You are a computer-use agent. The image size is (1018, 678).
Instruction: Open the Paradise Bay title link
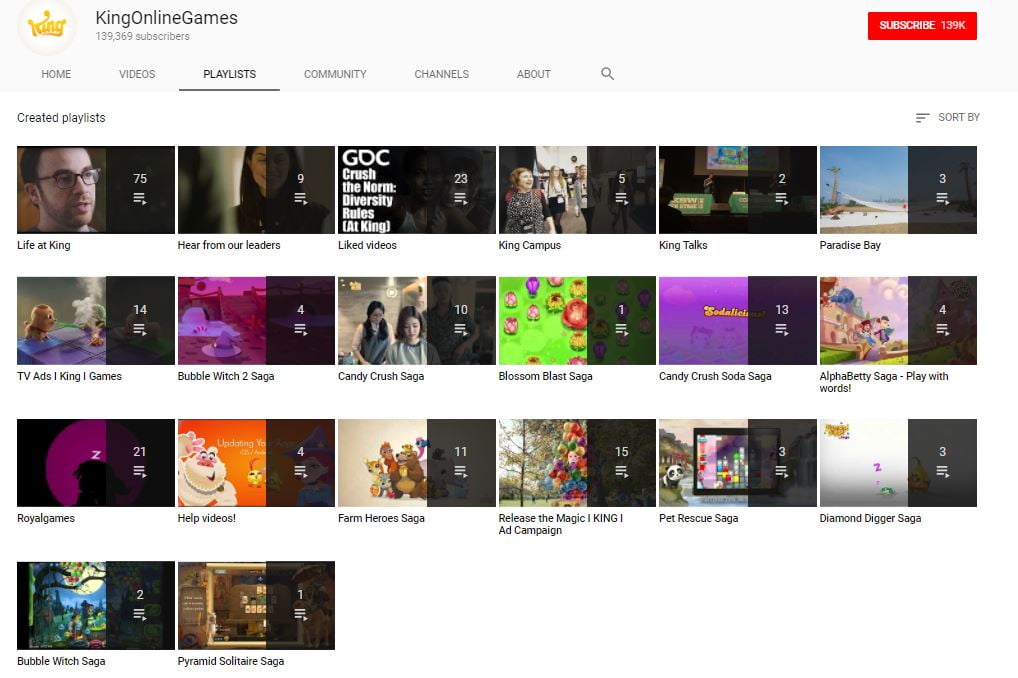tap(850, 245)
